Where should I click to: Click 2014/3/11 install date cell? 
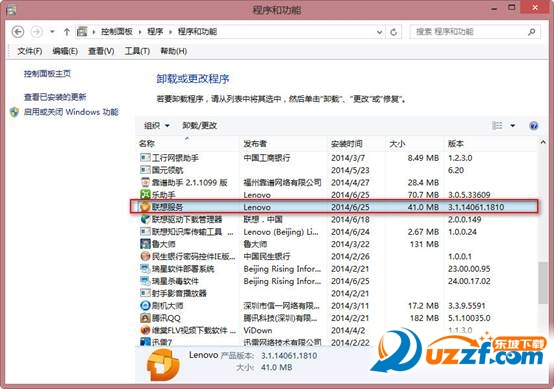coord(350,306)
